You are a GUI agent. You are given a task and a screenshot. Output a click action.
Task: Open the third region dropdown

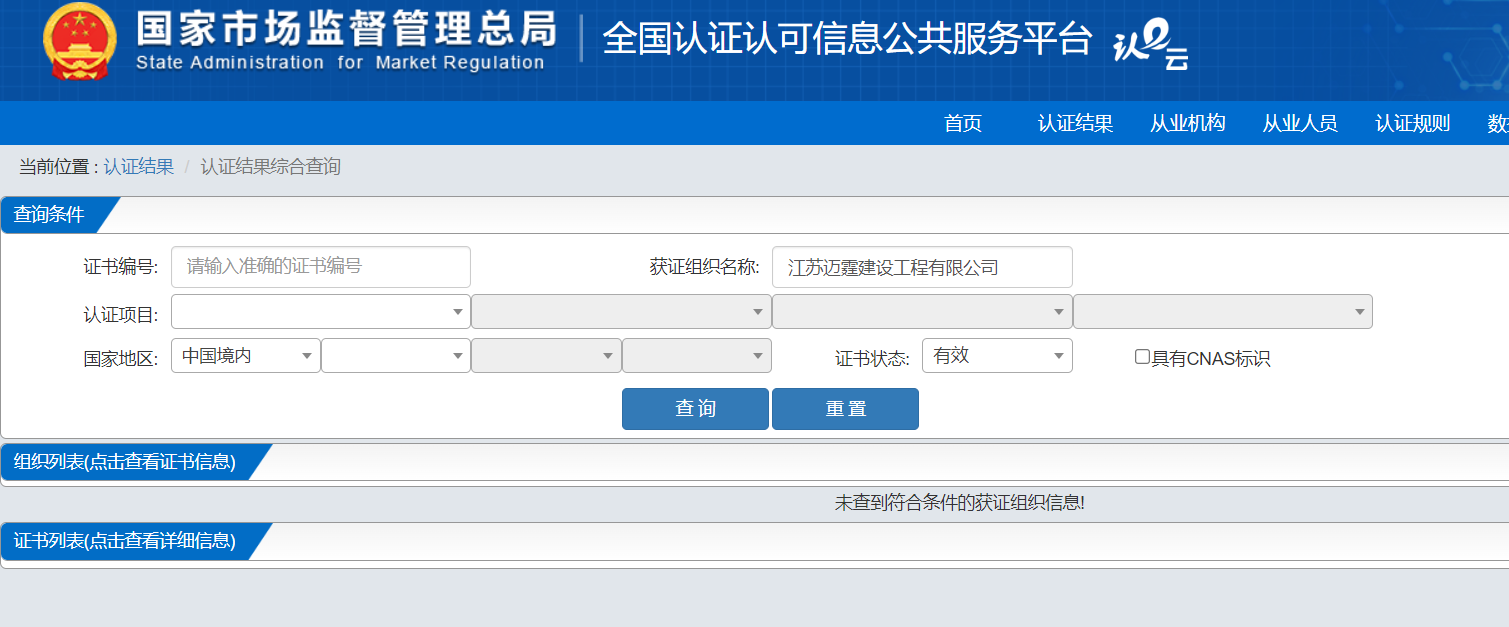point(546,356)
